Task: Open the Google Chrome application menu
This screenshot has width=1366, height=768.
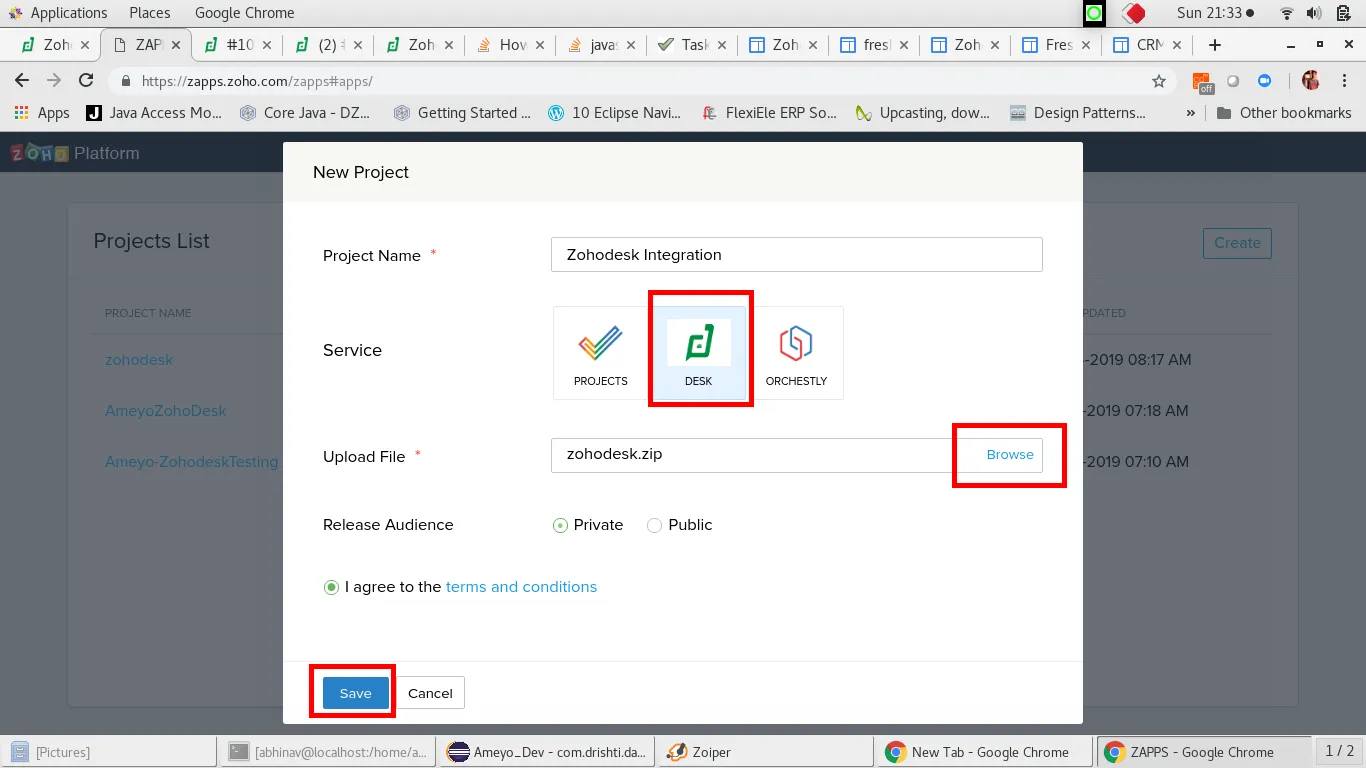Action: coord(244,13)
